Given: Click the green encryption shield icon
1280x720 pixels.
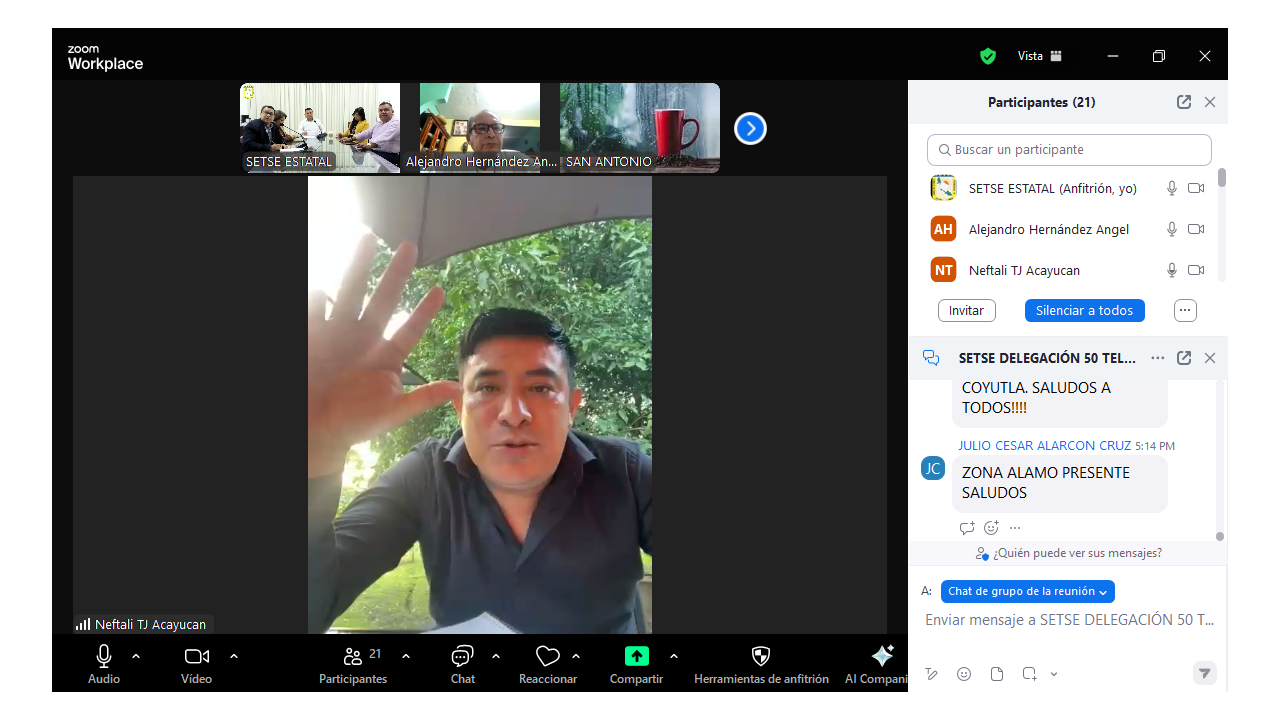Looking at the screenshot, I should click(988, 56).
